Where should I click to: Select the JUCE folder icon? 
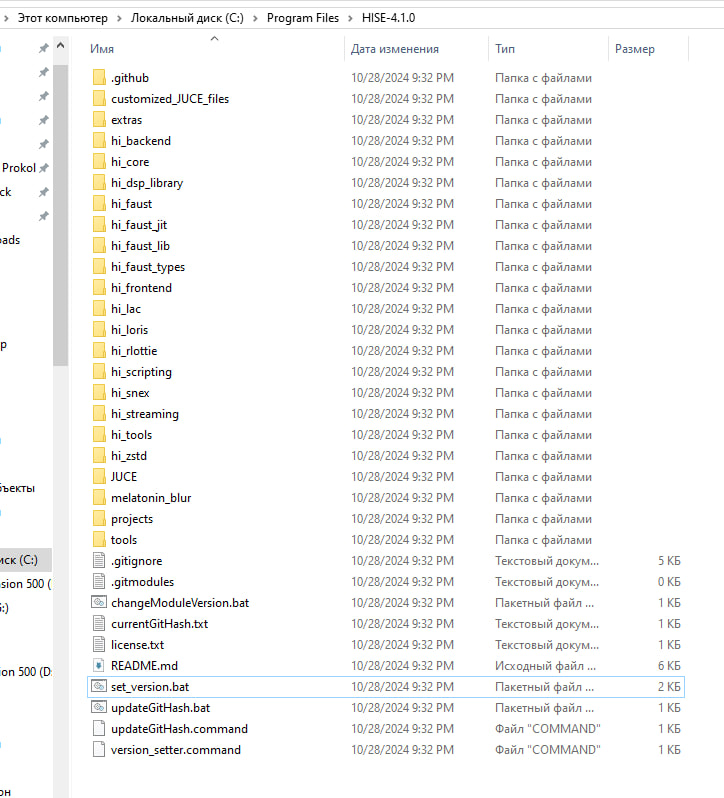click(99, 476)
